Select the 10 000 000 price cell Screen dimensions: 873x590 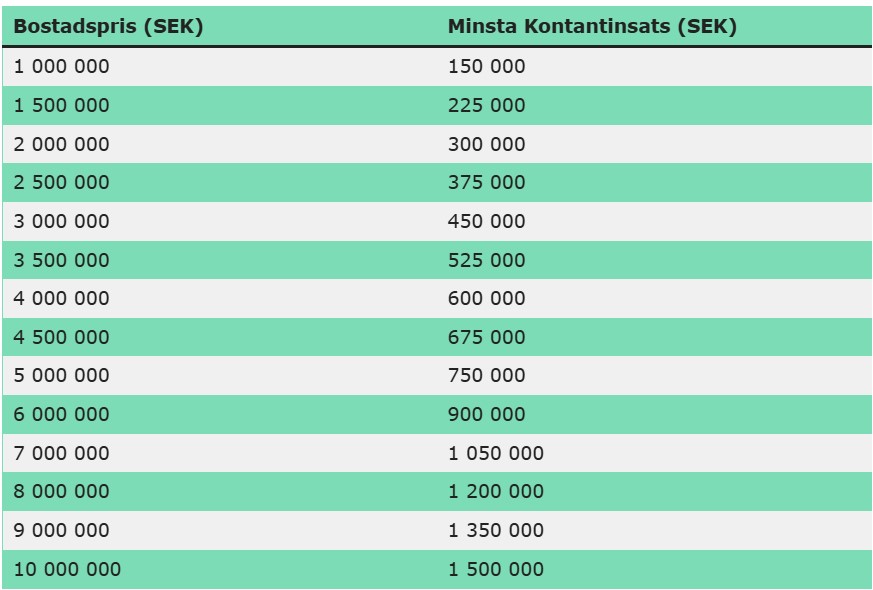67,569
